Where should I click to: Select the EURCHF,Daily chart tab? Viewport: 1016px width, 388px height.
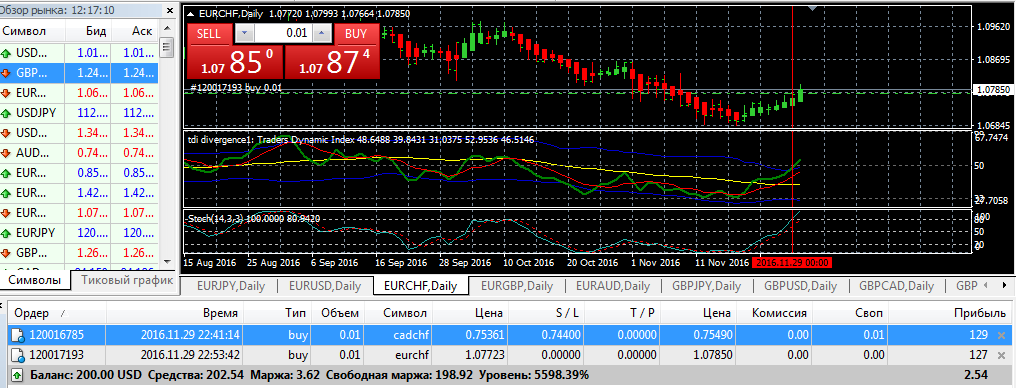tap(421, 286)
